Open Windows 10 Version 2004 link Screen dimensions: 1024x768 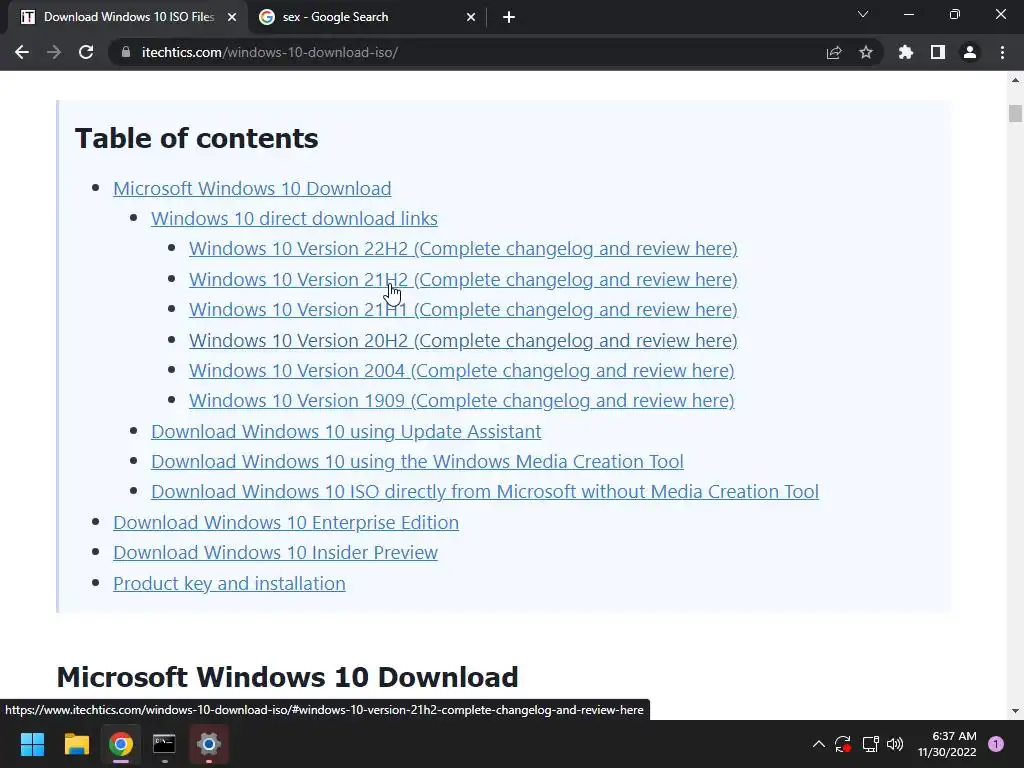(x=462, y=370)
